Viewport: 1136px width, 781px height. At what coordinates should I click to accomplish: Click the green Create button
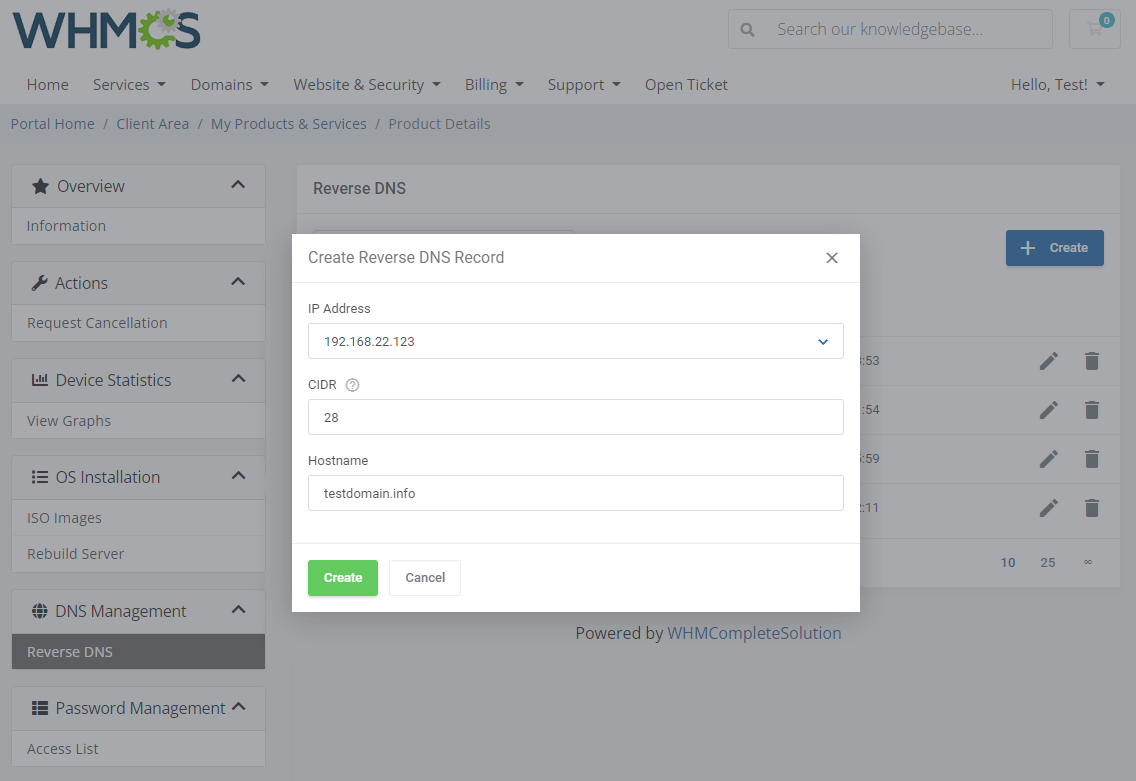pos(343,577)
